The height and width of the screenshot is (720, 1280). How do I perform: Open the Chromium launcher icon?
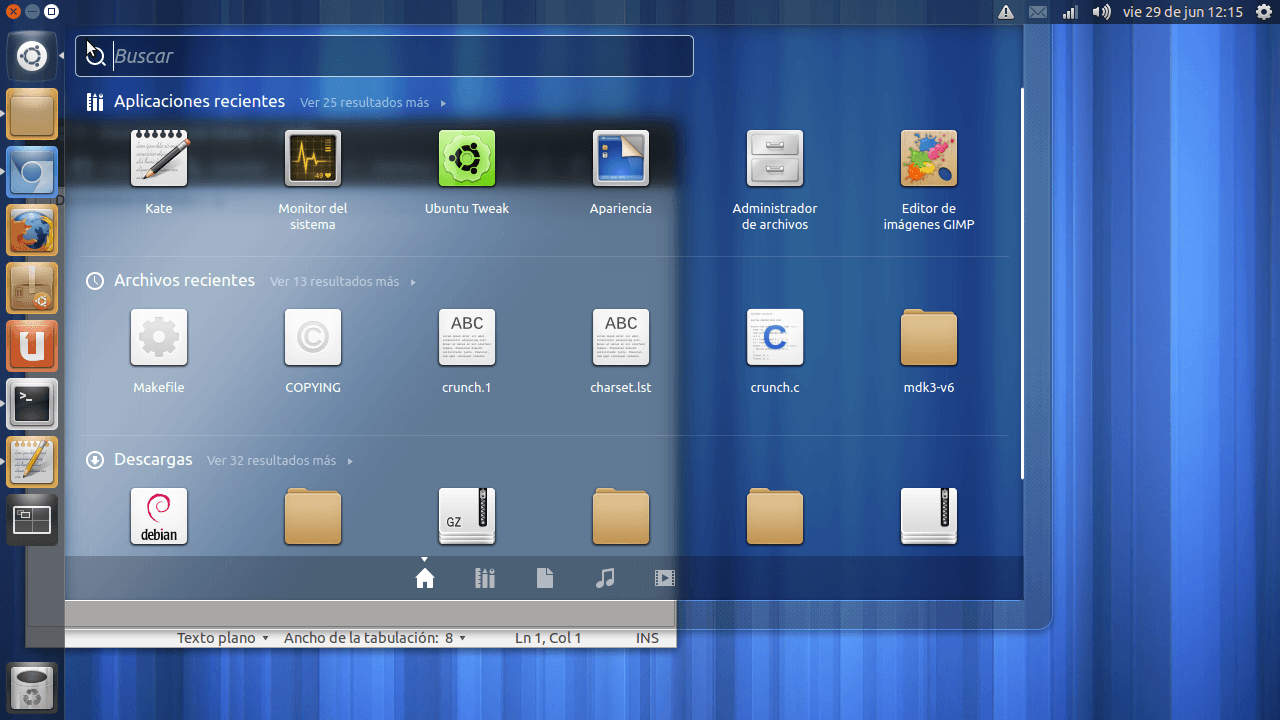(x=32, y=172)
